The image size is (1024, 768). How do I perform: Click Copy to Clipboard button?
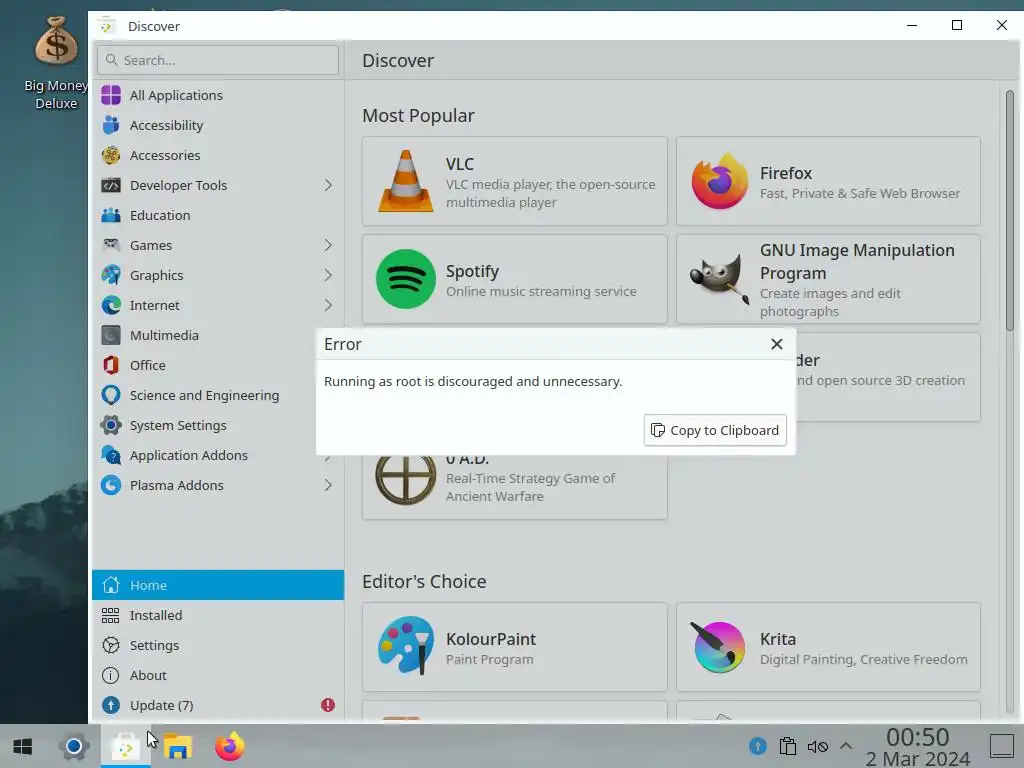pyautogui.click(x=715, y=430)
